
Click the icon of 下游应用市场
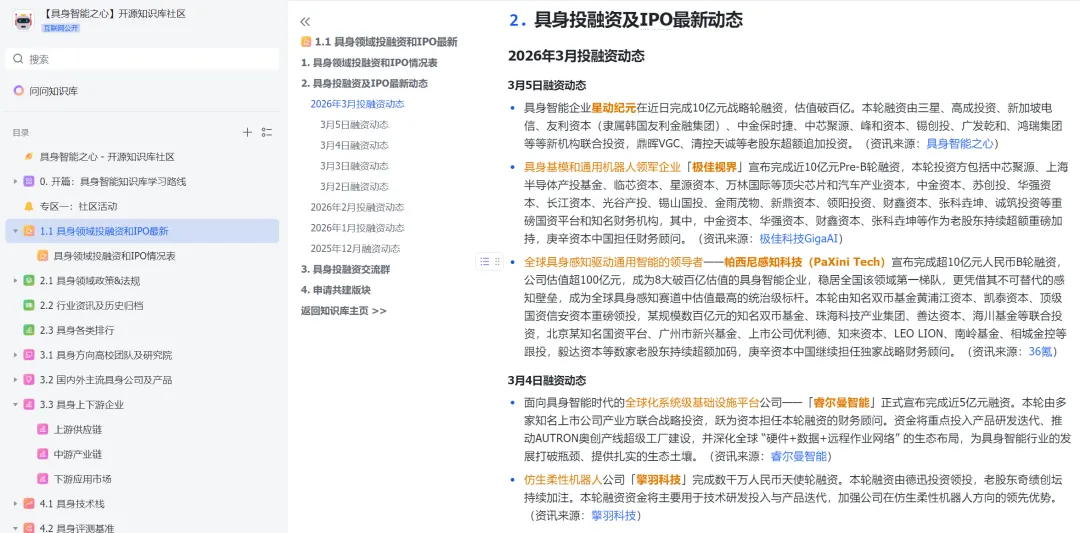click(x=42, y=479)
